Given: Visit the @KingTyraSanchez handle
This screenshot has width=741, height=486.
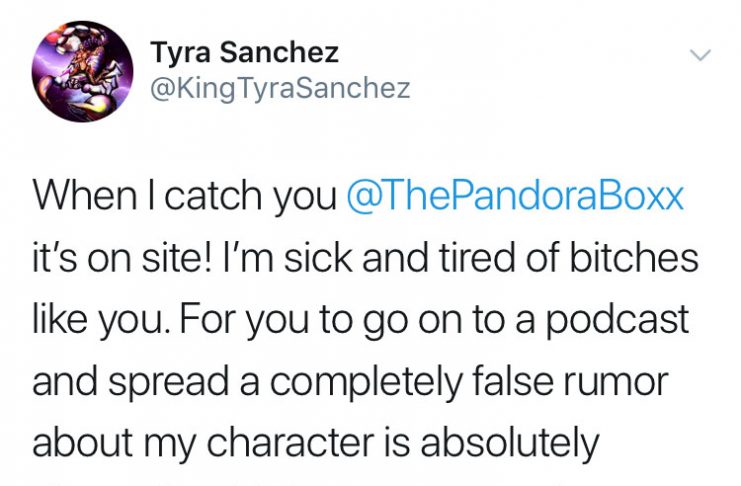Looking at the screenshot, I should (280, 88).
